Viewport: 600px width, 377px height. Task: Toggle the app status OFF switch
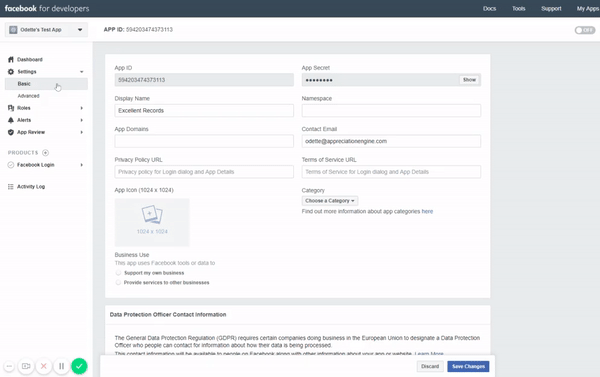pyautogui.click(x=585, y=30)
